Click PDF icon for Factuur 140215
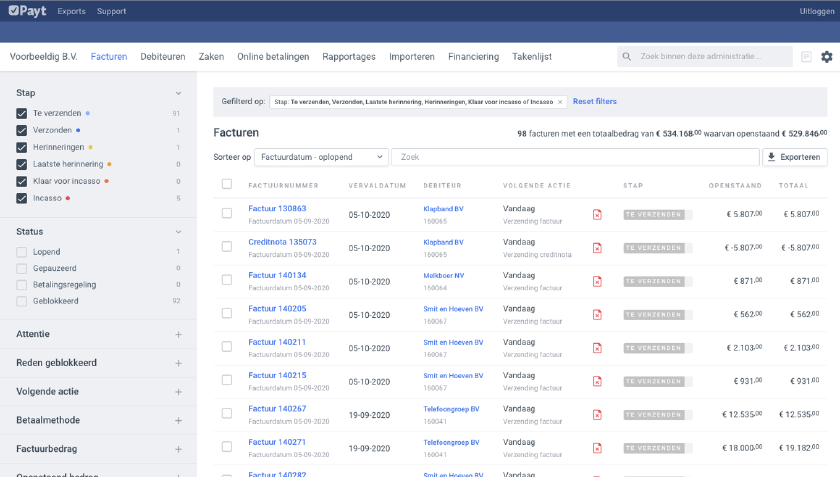Viewport: 840px width, 477px height. [x=597, y=382]
